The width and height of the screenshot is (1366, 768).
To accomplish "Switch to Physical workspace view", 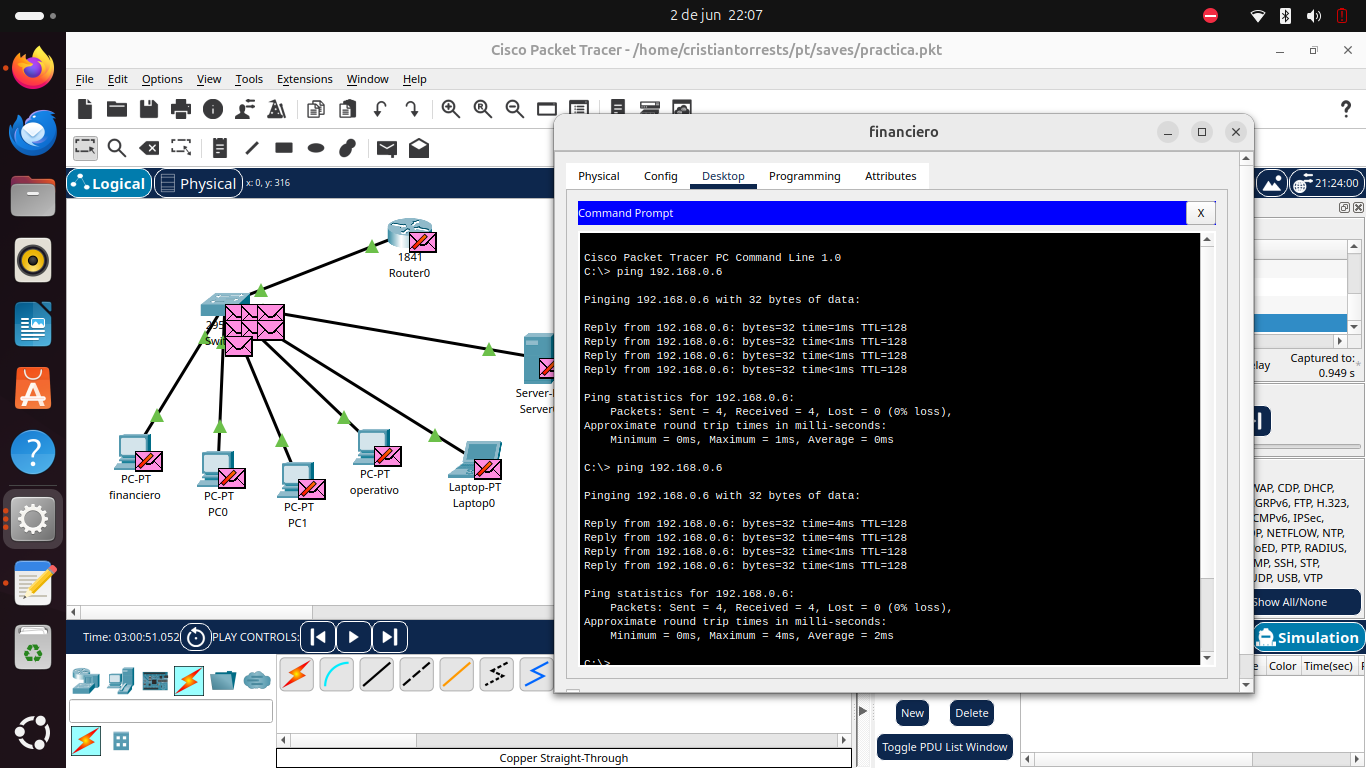I will pyautogui.click(x=198, y=184).
